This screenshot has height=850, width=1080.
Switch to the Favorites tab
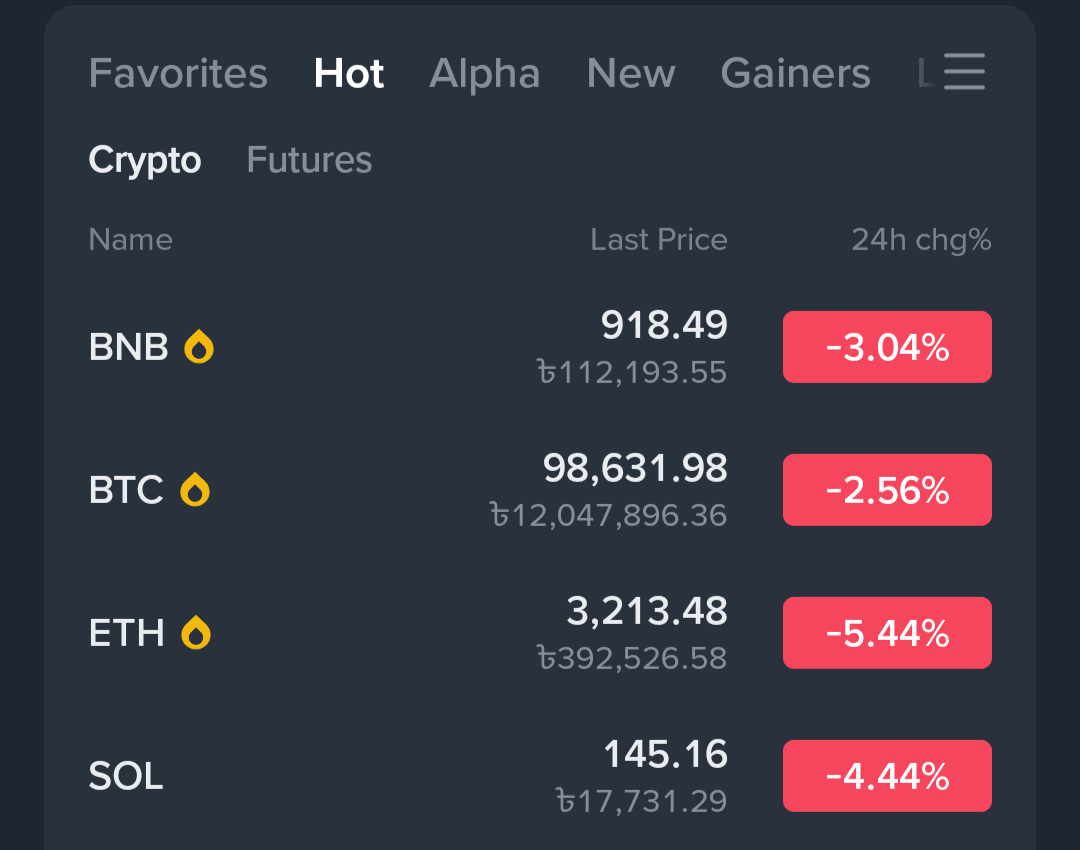[x=178, y=74]
